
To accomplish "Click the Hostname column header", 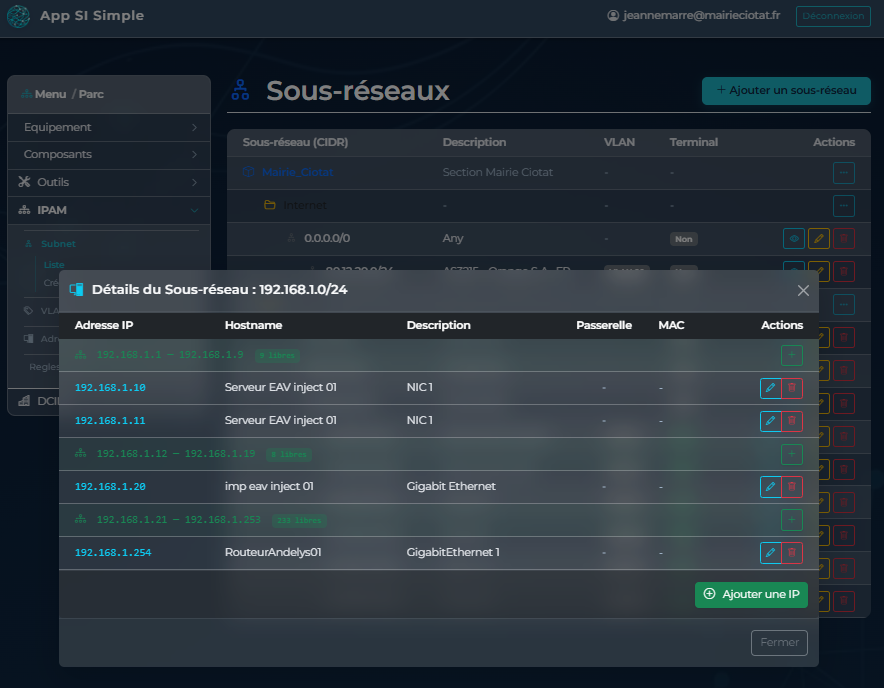I will [x=253, y=325].
